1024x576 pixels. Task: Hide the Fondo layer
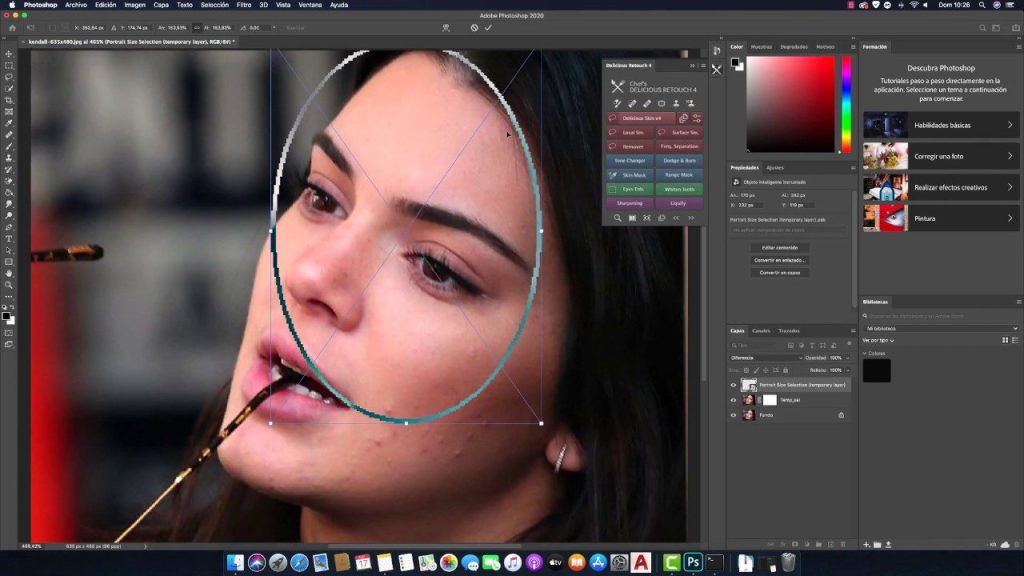pyautogui.click(x=733, y=414)
